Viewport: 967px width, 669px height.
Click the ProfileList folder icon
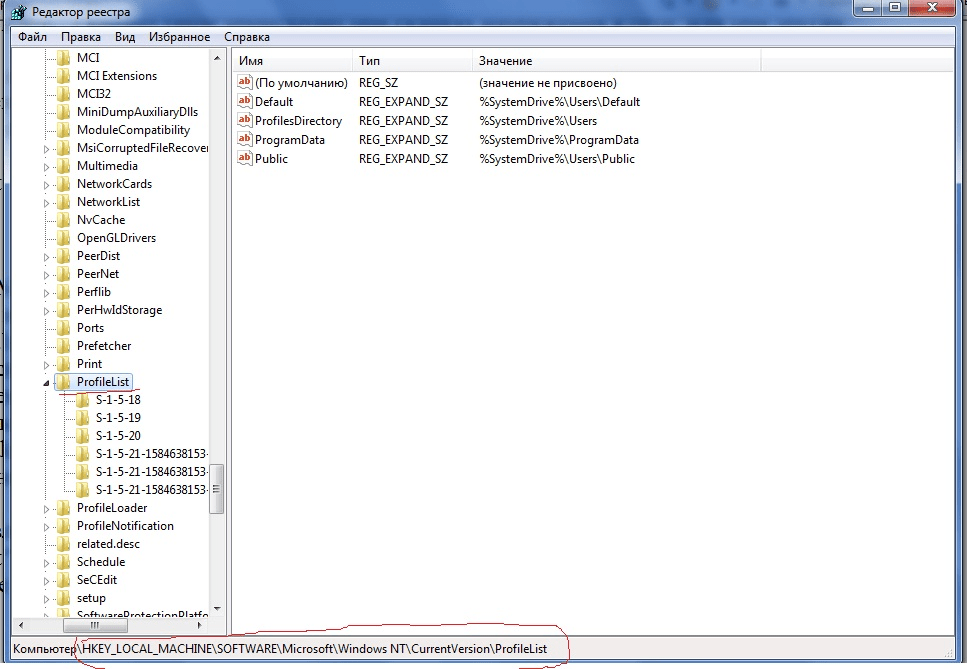[x=64, y=382]
